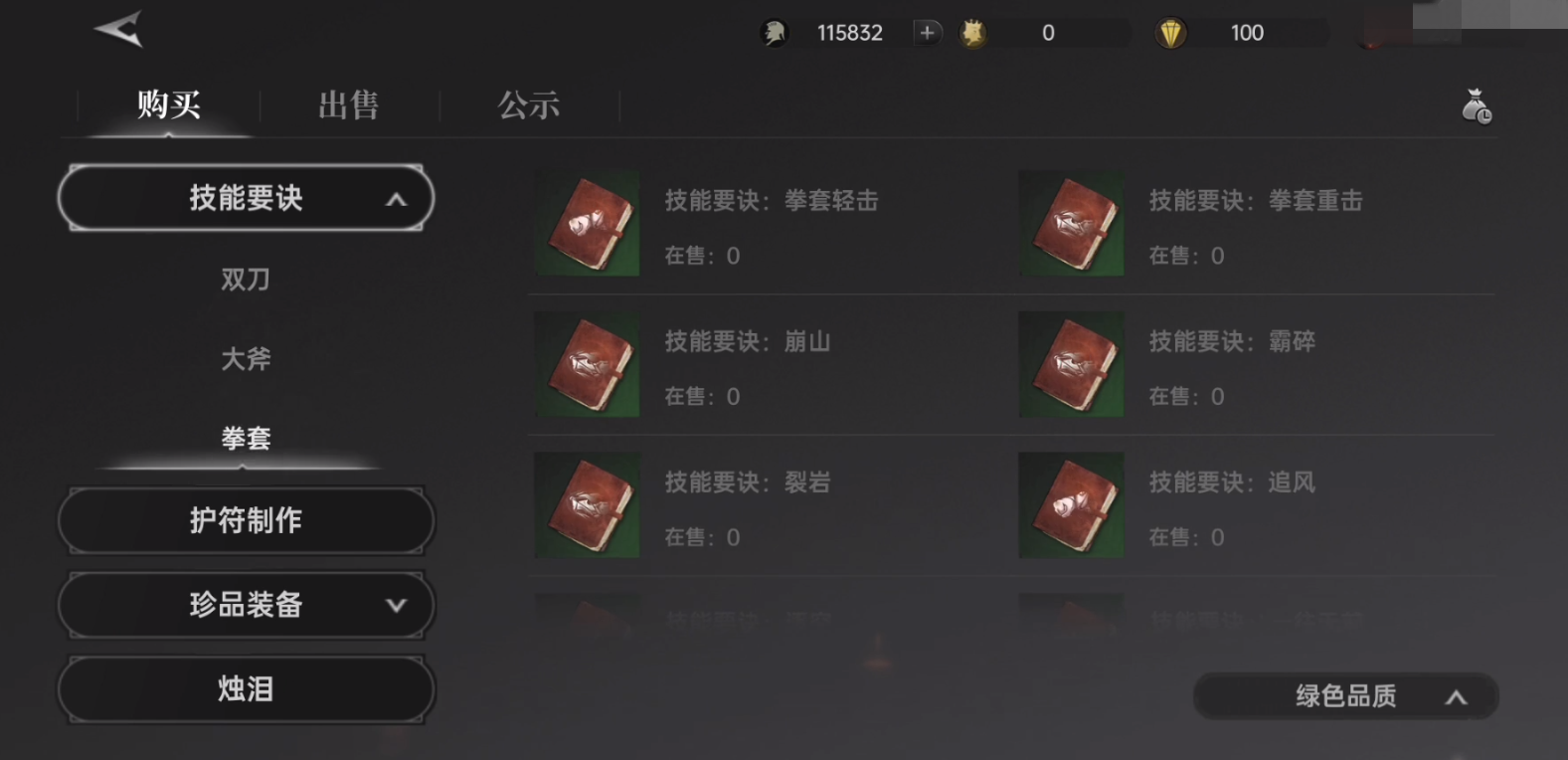Viewport: 1568px width, 760px height.
Task: Select the 裂岩 skill book icon
Action: point(587,504)
